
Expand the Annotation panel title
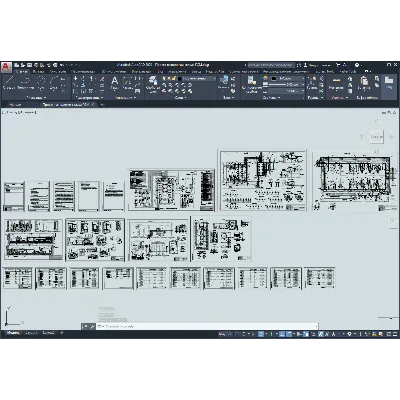point(125,98)
